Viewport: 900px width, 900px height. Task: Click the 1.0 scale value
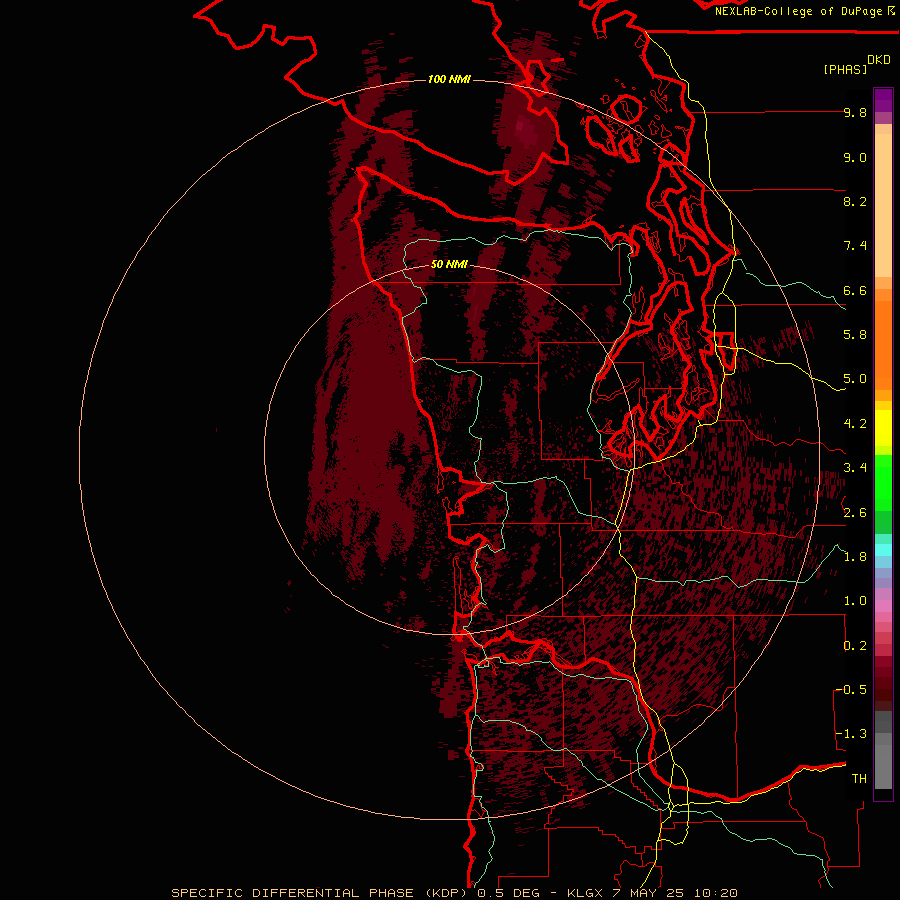[855, 601]
